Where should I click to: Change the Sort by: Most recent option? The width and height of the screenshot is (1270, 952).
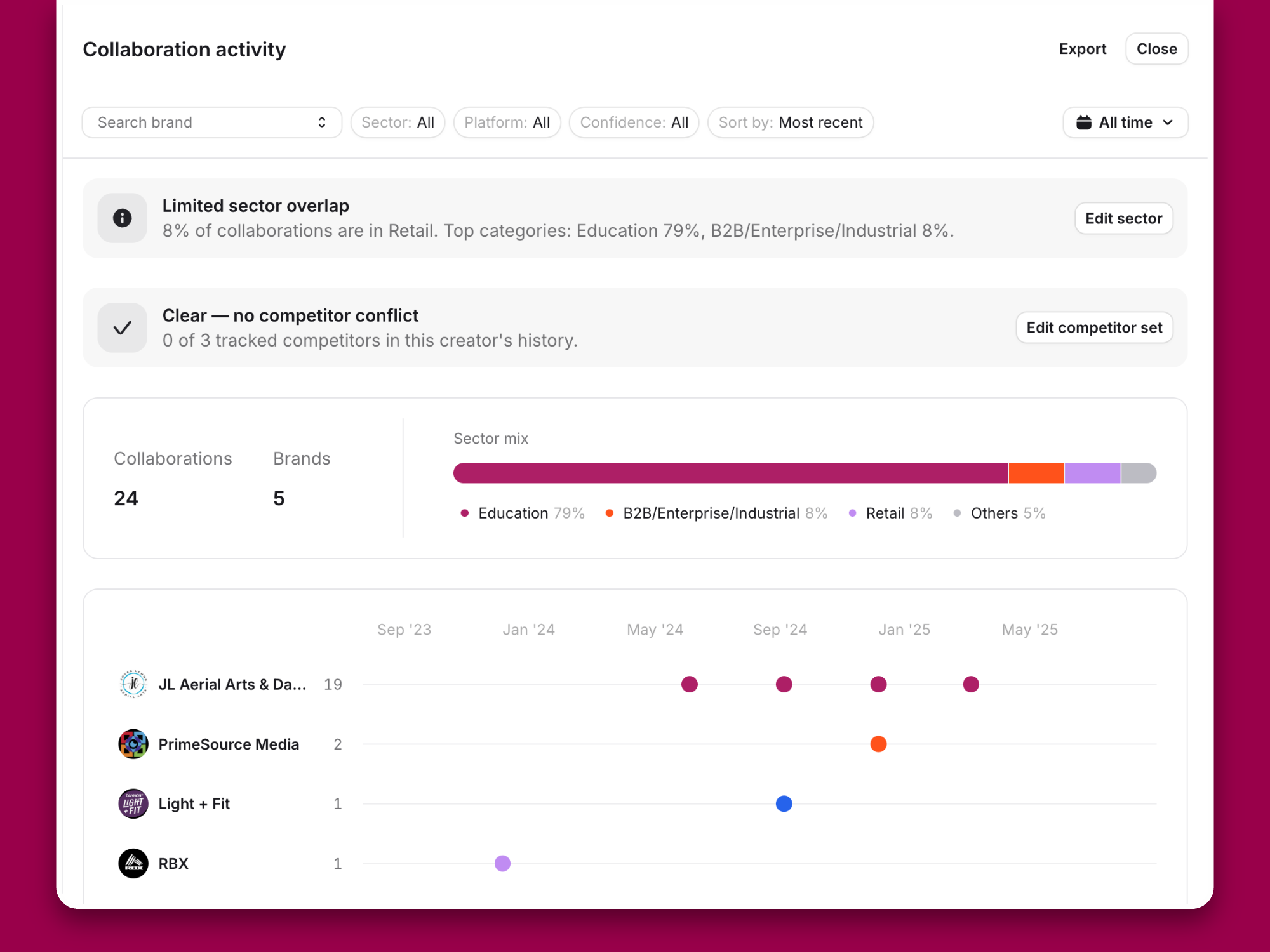click(x=791, y=122)
